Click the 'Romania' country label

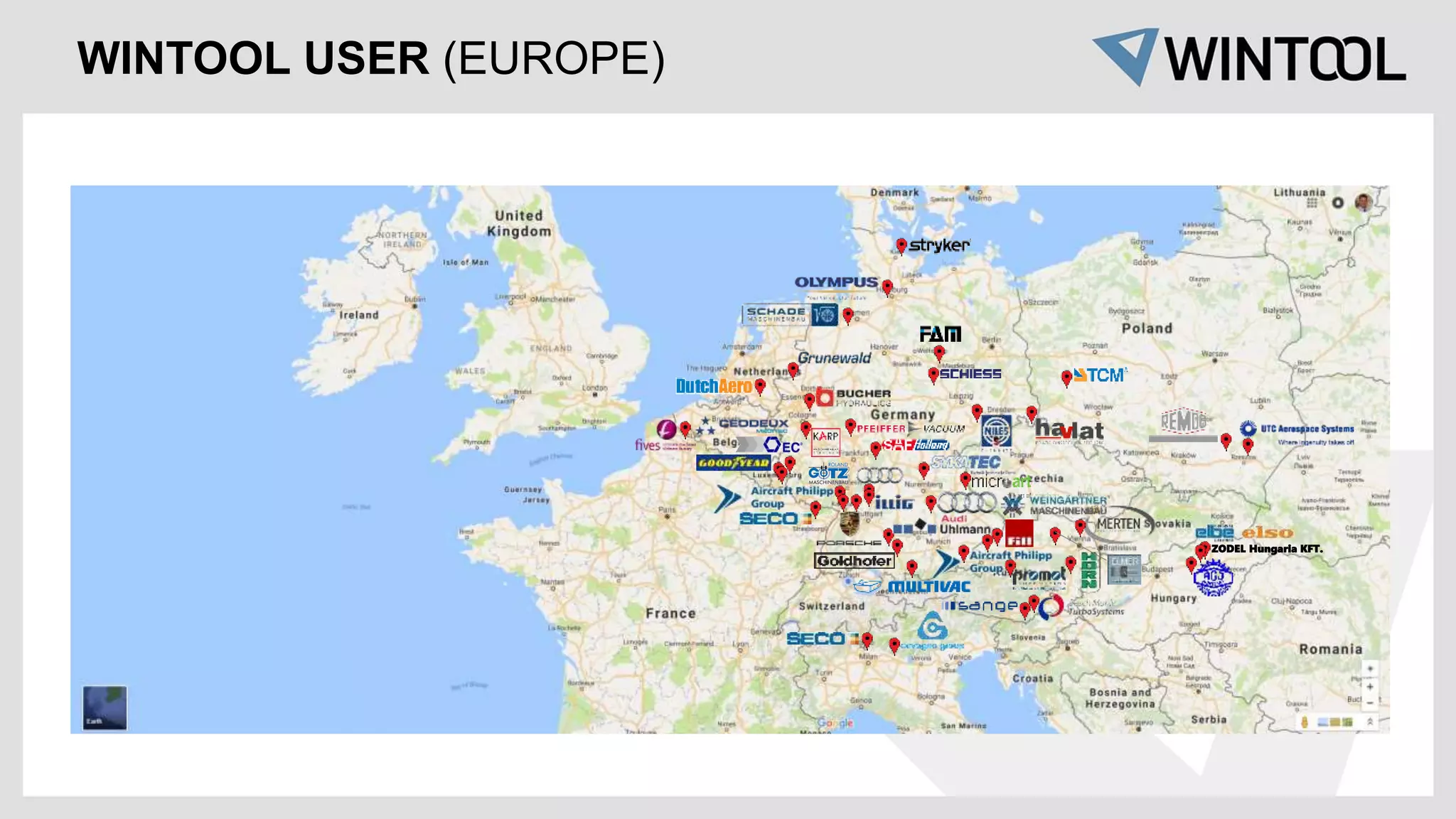[x=1331, y=649]
